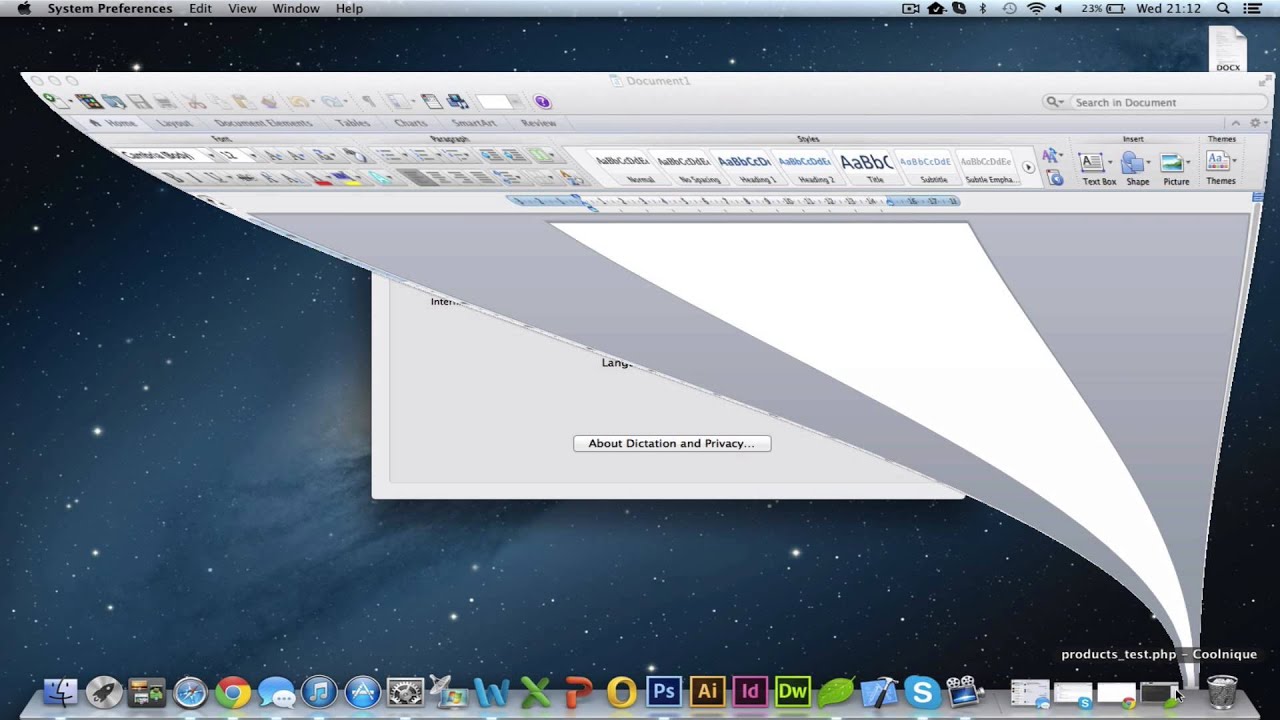This screenshot has height=720, width=1280.
Task: Open the search options magnifier dropdown
Action: click(x=1054, y=102)
